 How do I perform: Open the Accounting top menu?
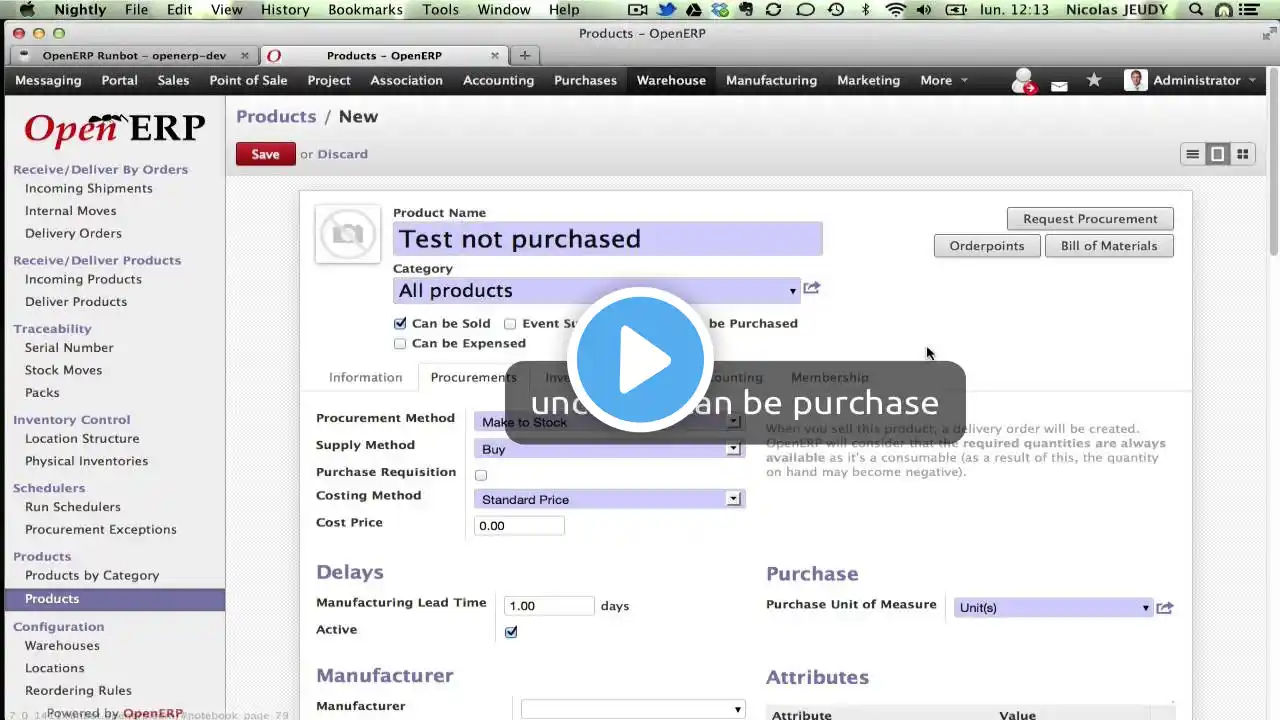(x=498, y=80)
